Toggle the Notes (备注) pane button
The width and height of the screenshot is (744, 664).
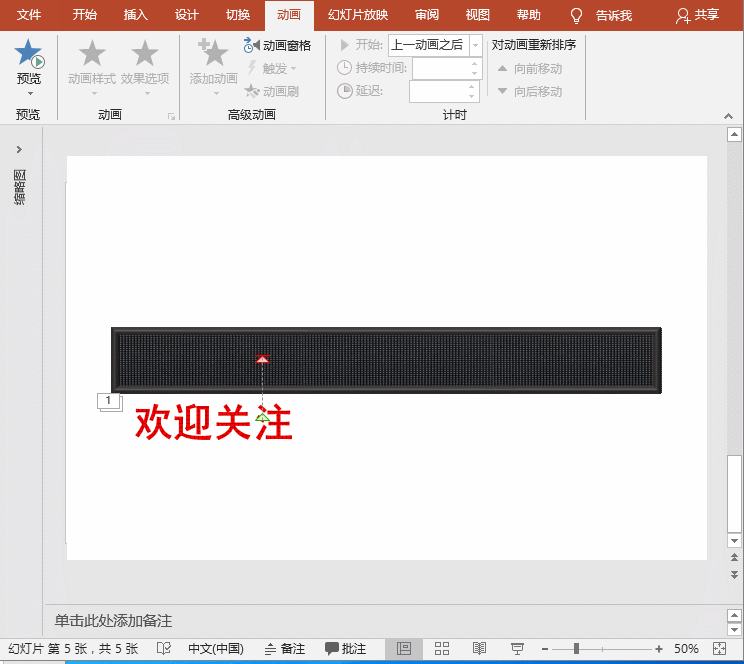click(285, 648)
